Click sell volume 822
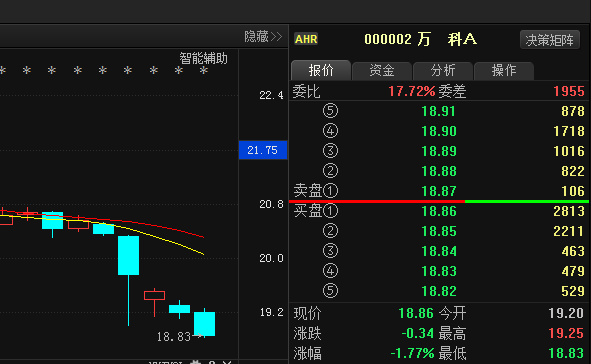 573,171
